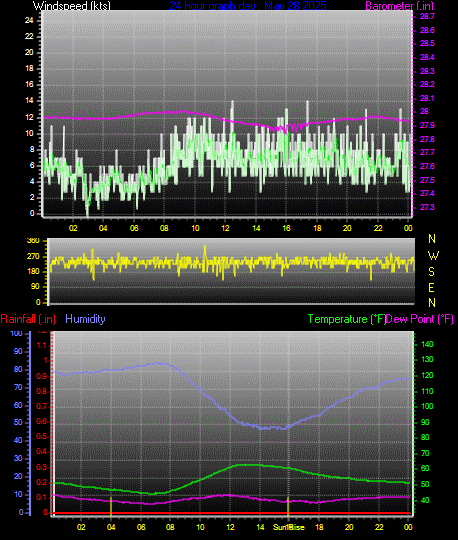458x540 pixels.
Task: Click the 360 degree label on wind direction axis
Action: click(33, 241)
